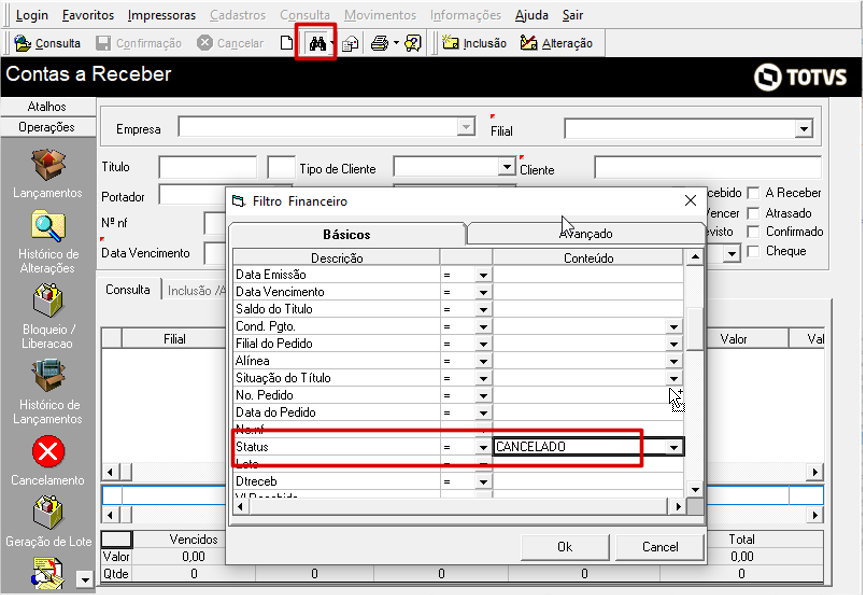Screen dimensions: 863x595
Task: Open Situação do Título content dropdown
Action: point(674,379)
